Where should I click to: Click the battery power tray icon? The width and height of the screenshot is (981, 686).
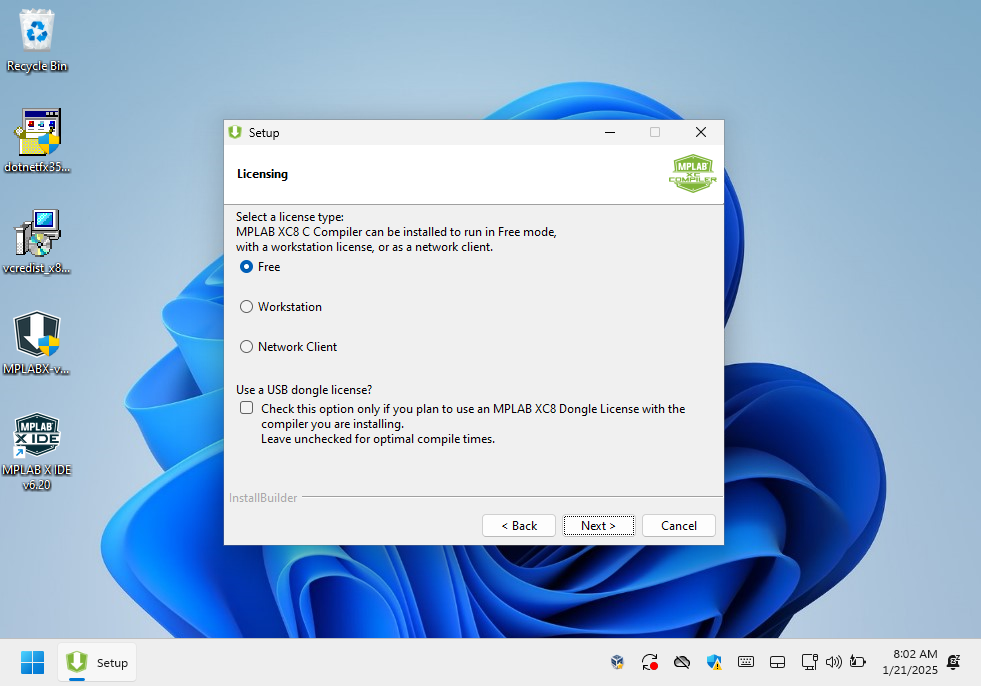pos(858,662)
